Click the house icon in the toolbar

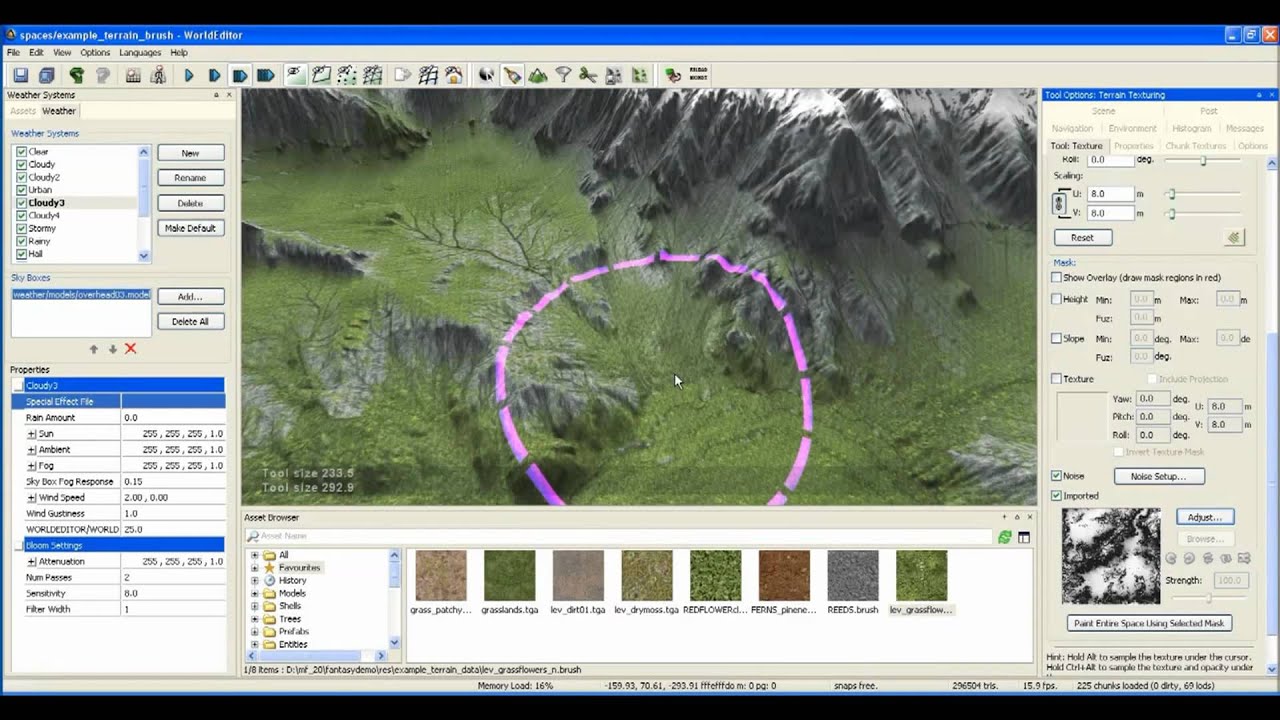[x=454, y=75]
